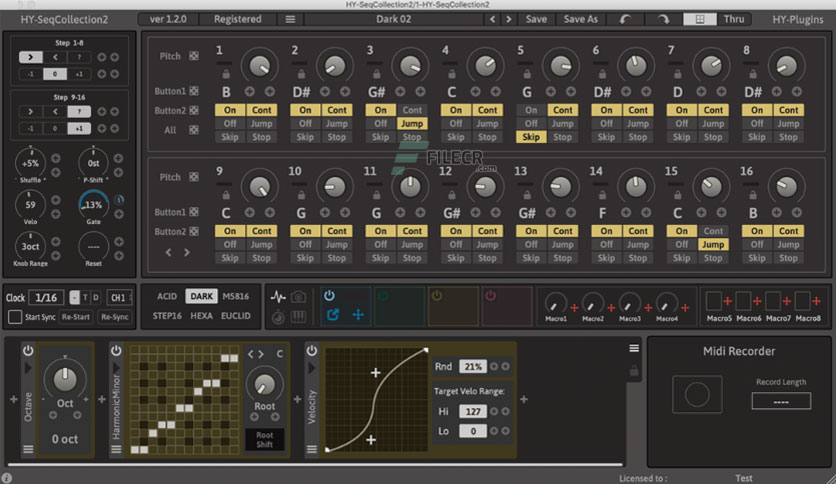Go to the next preset with the right arrow
Viewport: 836px width, 484px height.
coord(509,19)
